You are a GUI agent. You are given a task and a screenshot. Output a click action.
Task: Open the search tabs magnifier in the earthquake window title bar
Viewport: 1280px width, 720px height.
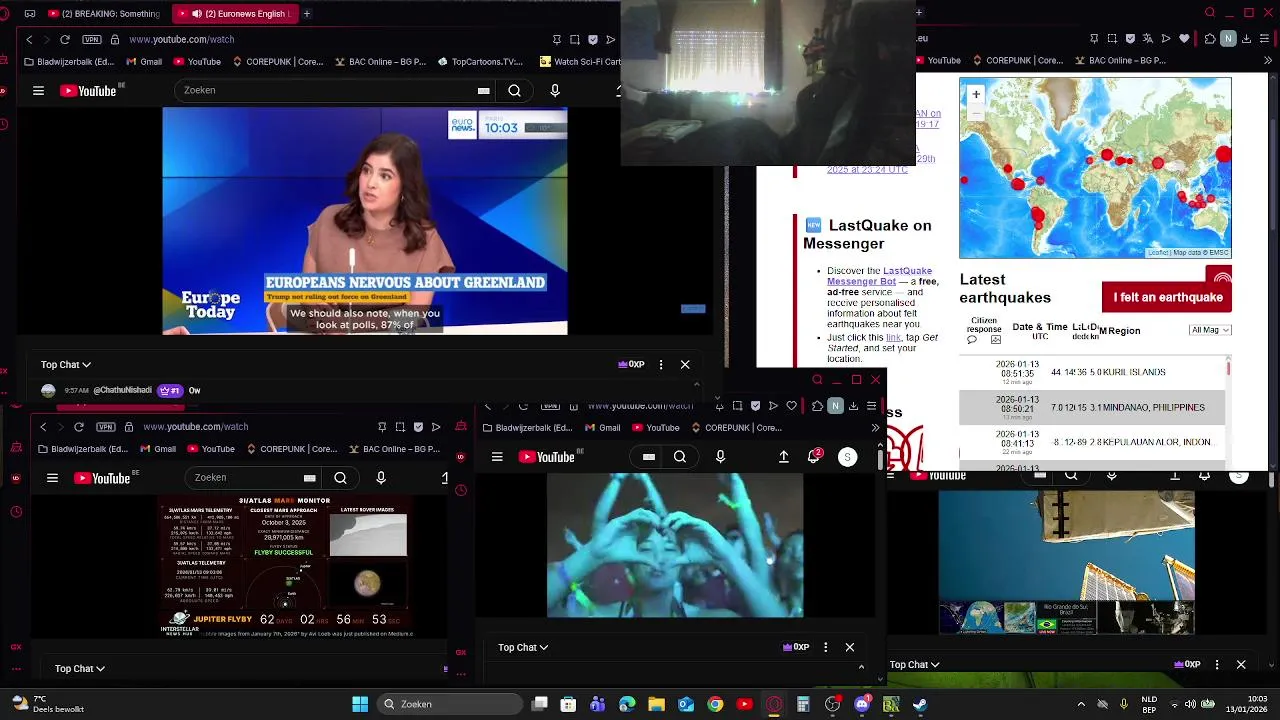(x=1210, y=13)
